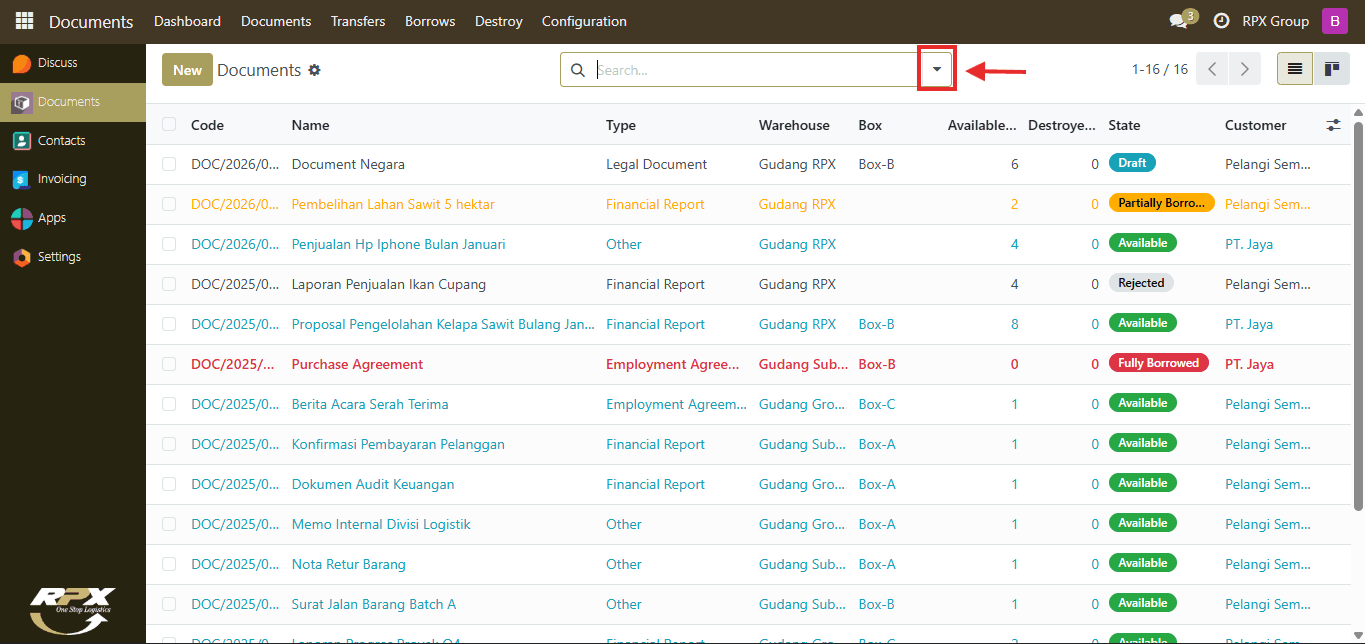Open the user avatar B menu

click(x=1335, y=21)
